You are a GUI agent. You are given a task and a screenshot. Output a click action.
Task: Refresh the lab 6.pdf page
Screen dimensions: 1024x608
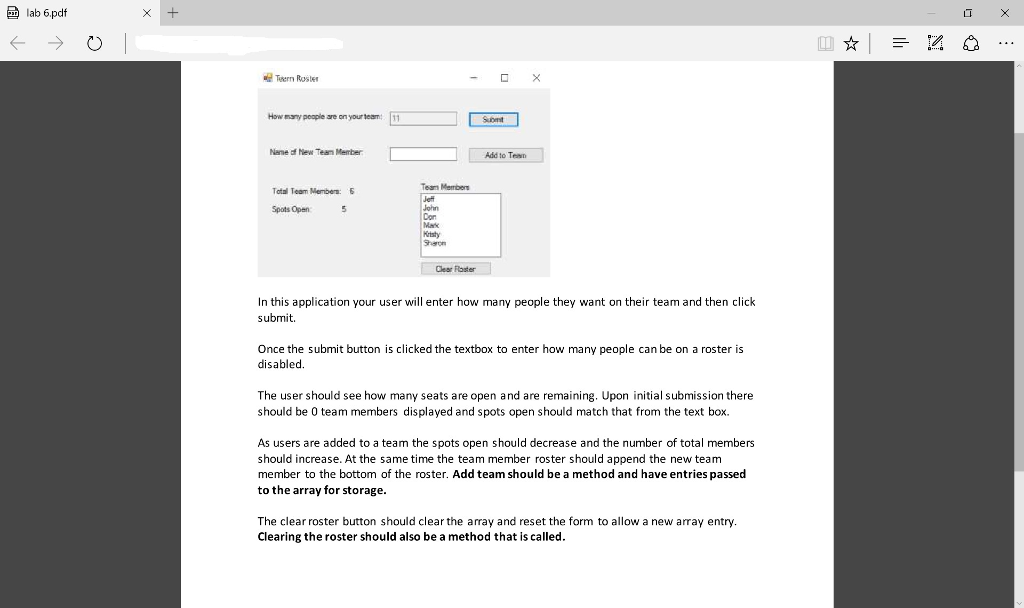coord(95,43)
